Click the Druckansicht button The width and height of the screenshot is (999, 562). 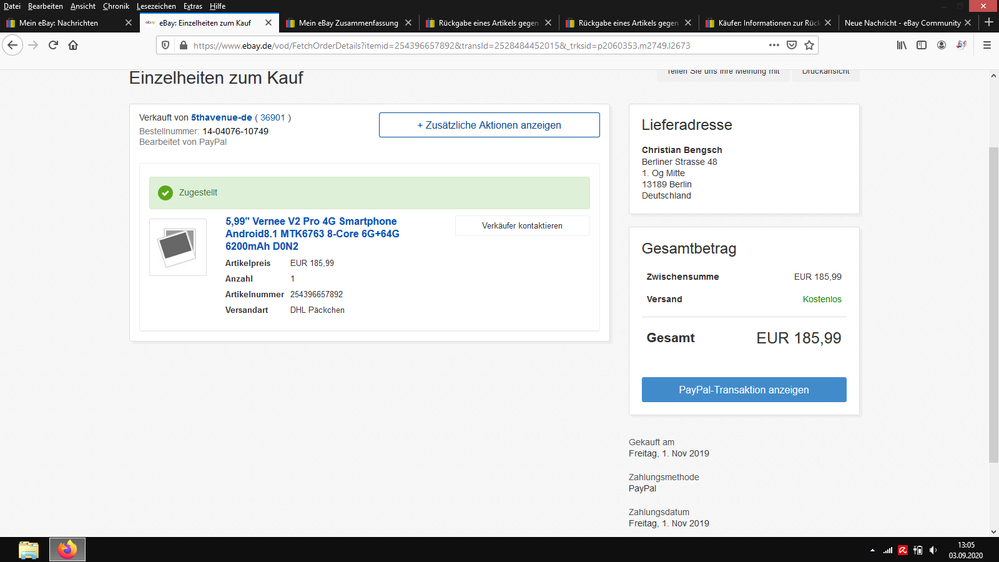(825, 73)
